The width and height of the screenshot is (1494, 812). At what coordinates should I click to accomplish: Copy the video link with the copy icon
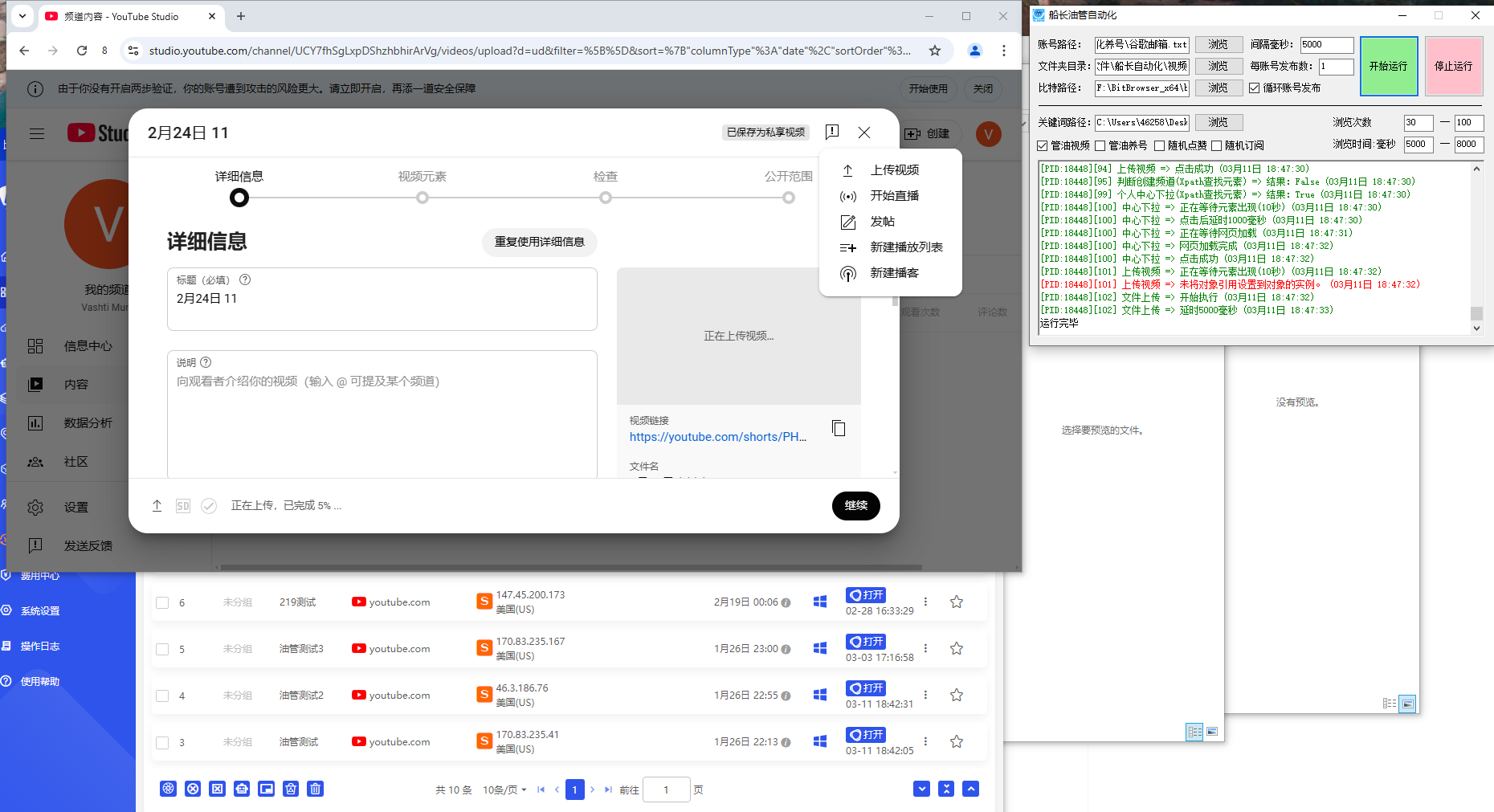pyautogui.click(x=839, y=428)
